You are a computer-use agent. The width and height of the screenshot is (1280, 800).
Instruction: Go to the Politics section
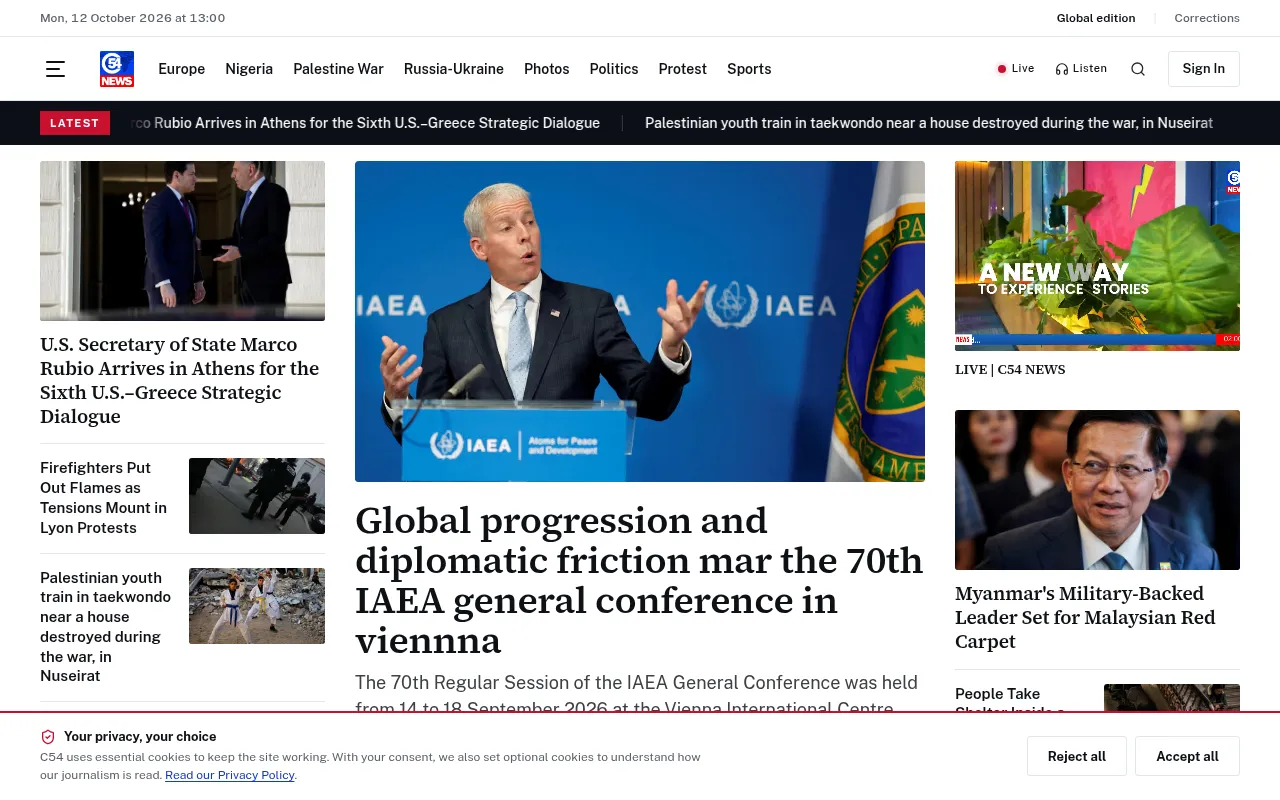coord(614,69)
